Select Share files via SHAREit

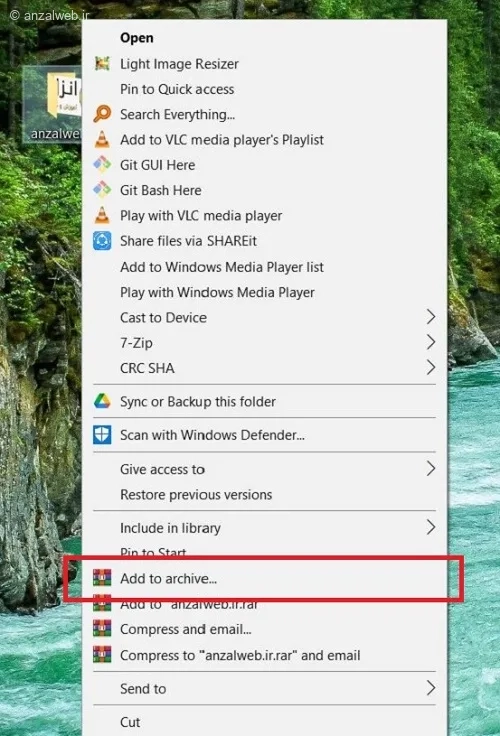[x=265, y=241]
